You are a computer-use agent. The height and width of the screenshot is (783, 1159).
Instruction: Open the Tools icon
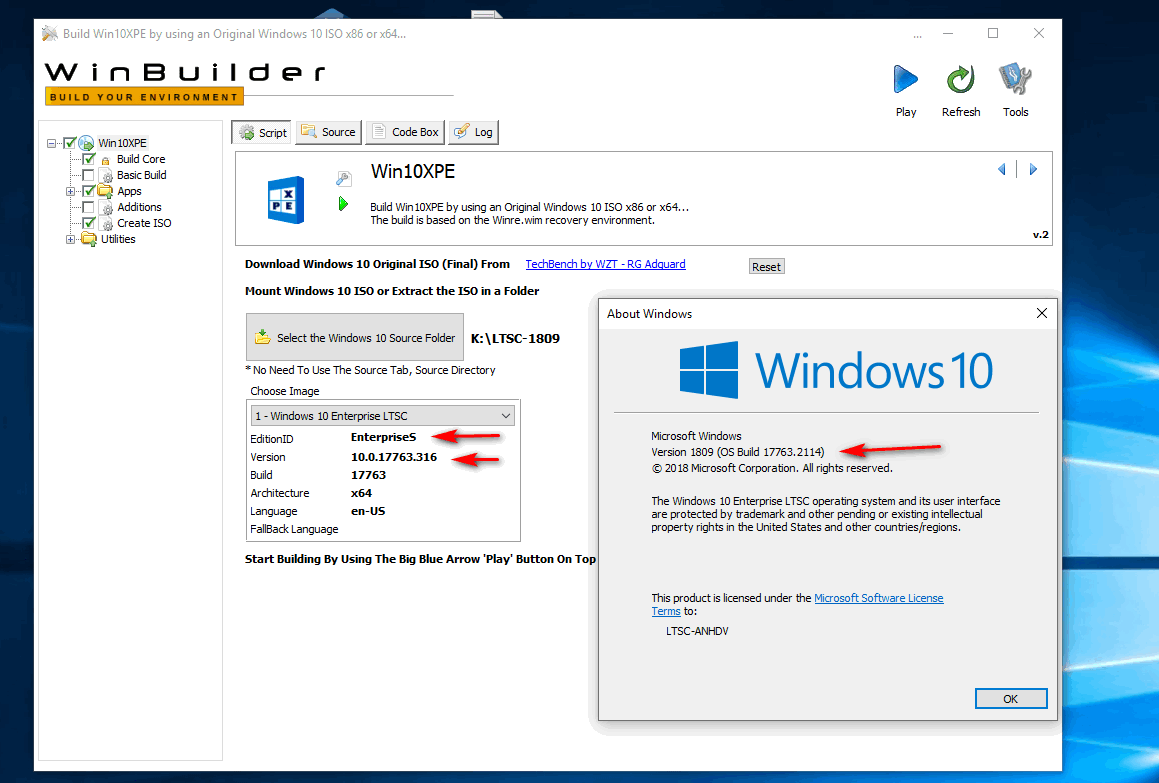point(1015,80)
